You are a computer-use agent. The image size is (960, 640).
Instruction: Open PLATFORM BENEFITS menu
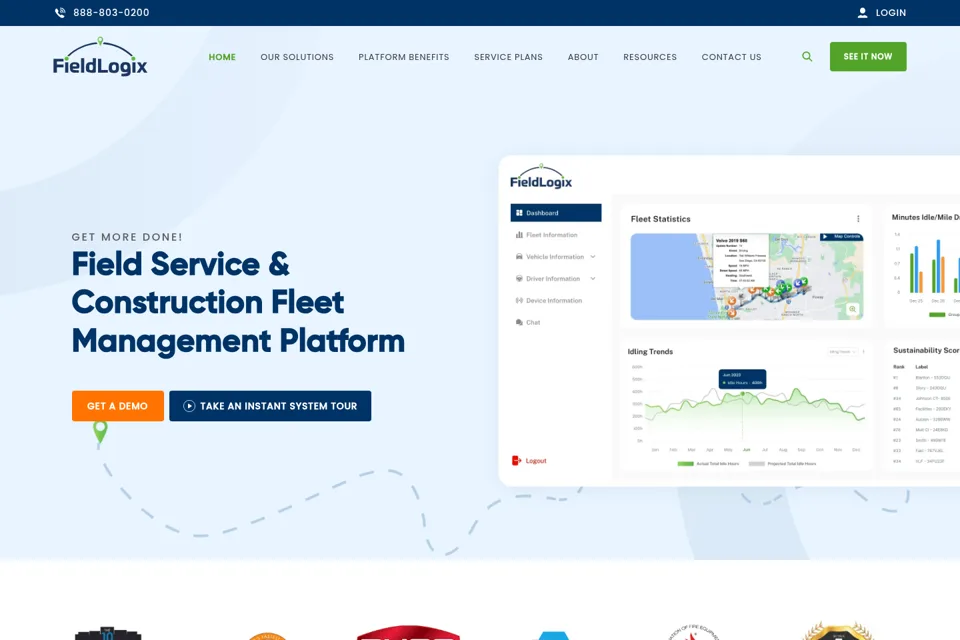(403, 57)
